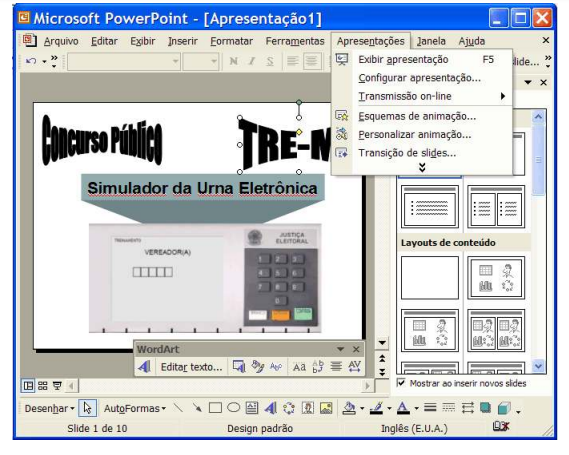Image resolution: width=569 pixels, height=455 pixels.
Task: Select the Line drawing tool
Action: click(178, 408)
